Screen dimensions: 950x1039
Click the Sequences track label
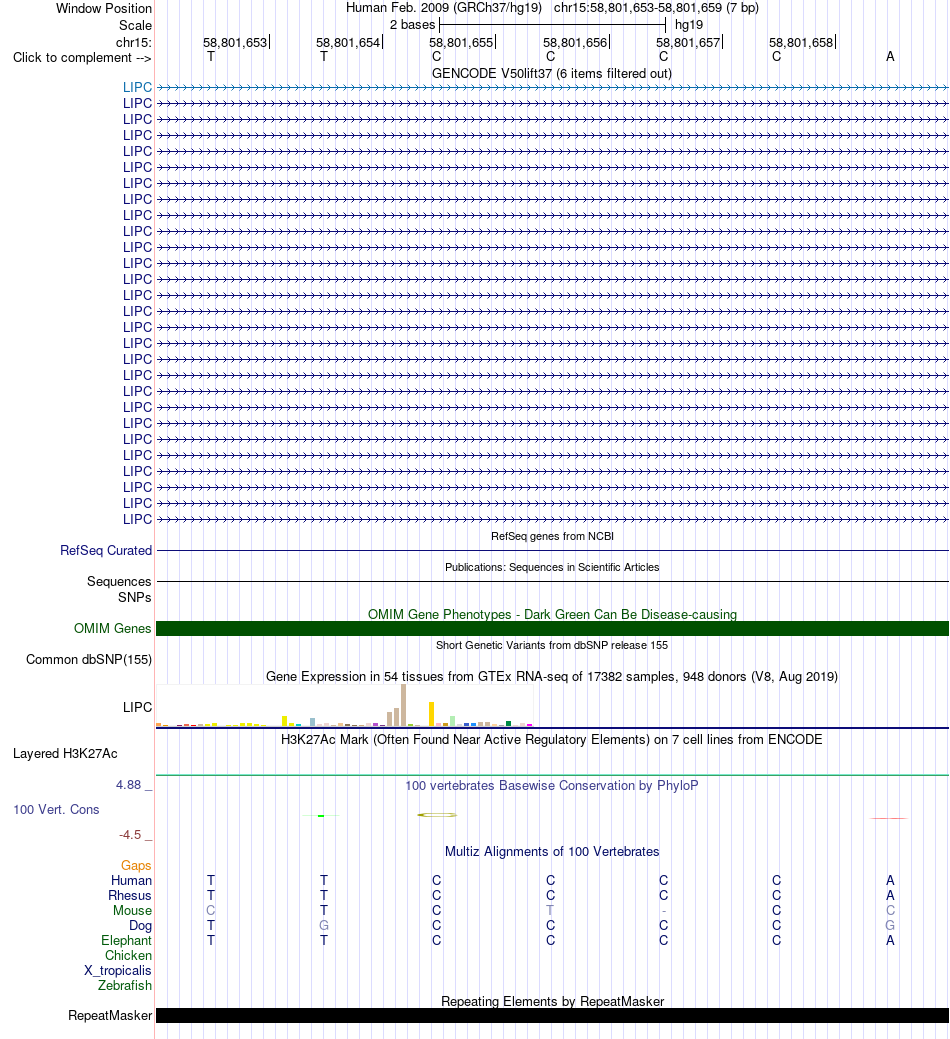point(119,582)
